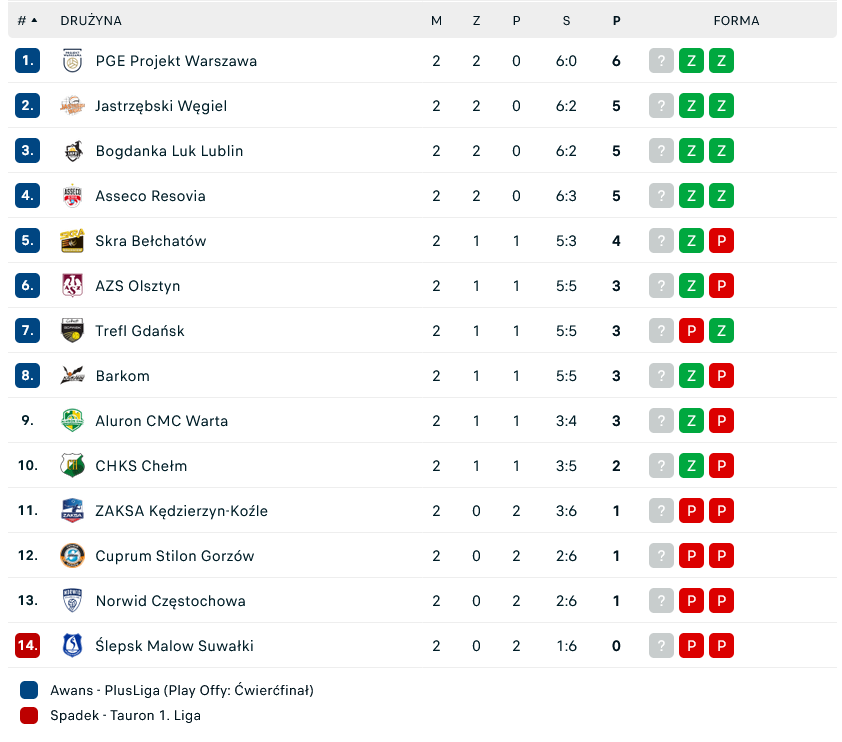This screenshot has height=742, width=842.
Task: Click the Bogdanka Luk Lublin logo
Action: [72, 151]
